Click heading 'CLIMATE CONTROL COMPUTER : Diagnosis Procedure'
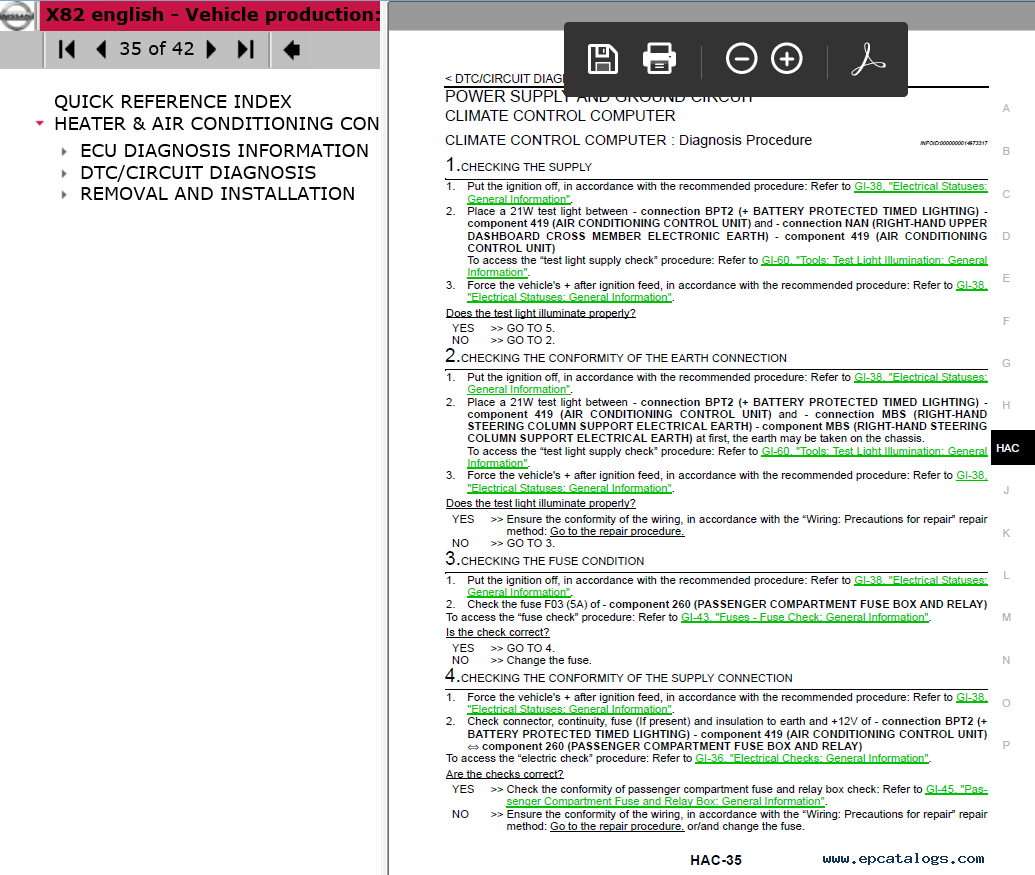The width and height of the screenshot is (1035, 875). click(x=628, y=140)
